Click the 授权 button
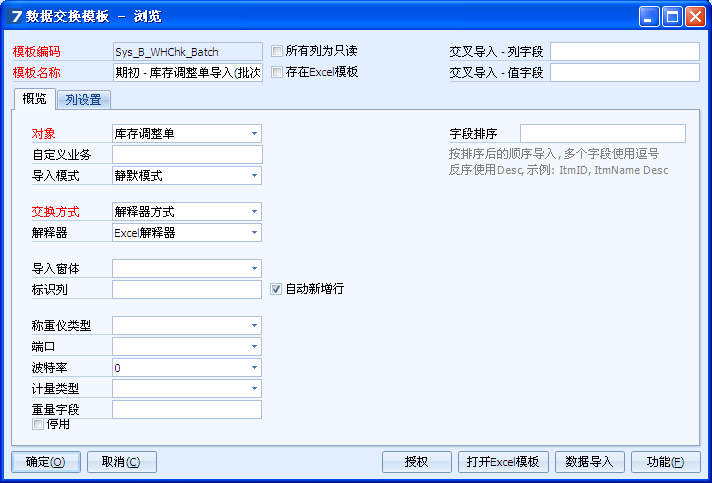Screen dimensions: 712x483 (x=416, y=462)
